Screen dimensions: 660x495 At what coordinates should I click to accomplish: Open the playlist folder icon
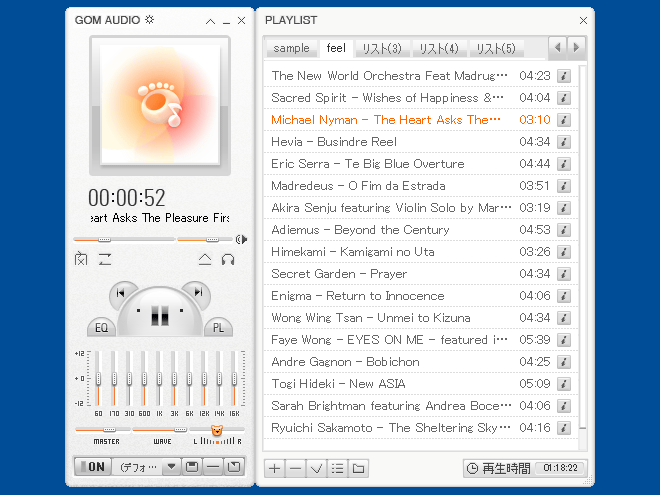(x=358, y=468)
